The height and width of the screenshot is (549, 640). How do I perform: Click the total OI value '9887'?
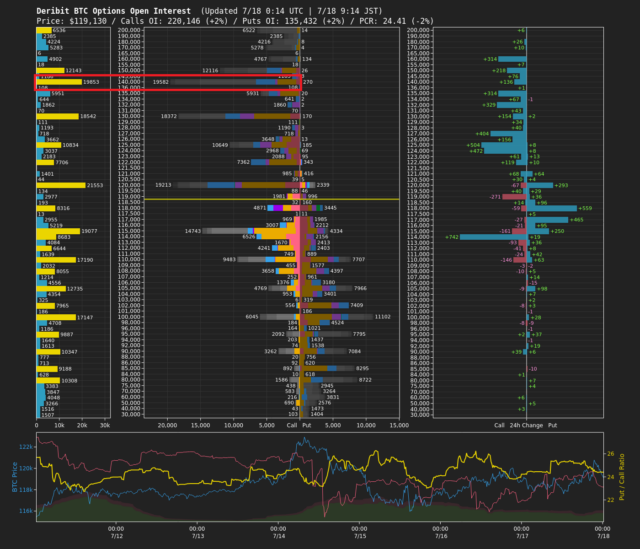point(67,334)
